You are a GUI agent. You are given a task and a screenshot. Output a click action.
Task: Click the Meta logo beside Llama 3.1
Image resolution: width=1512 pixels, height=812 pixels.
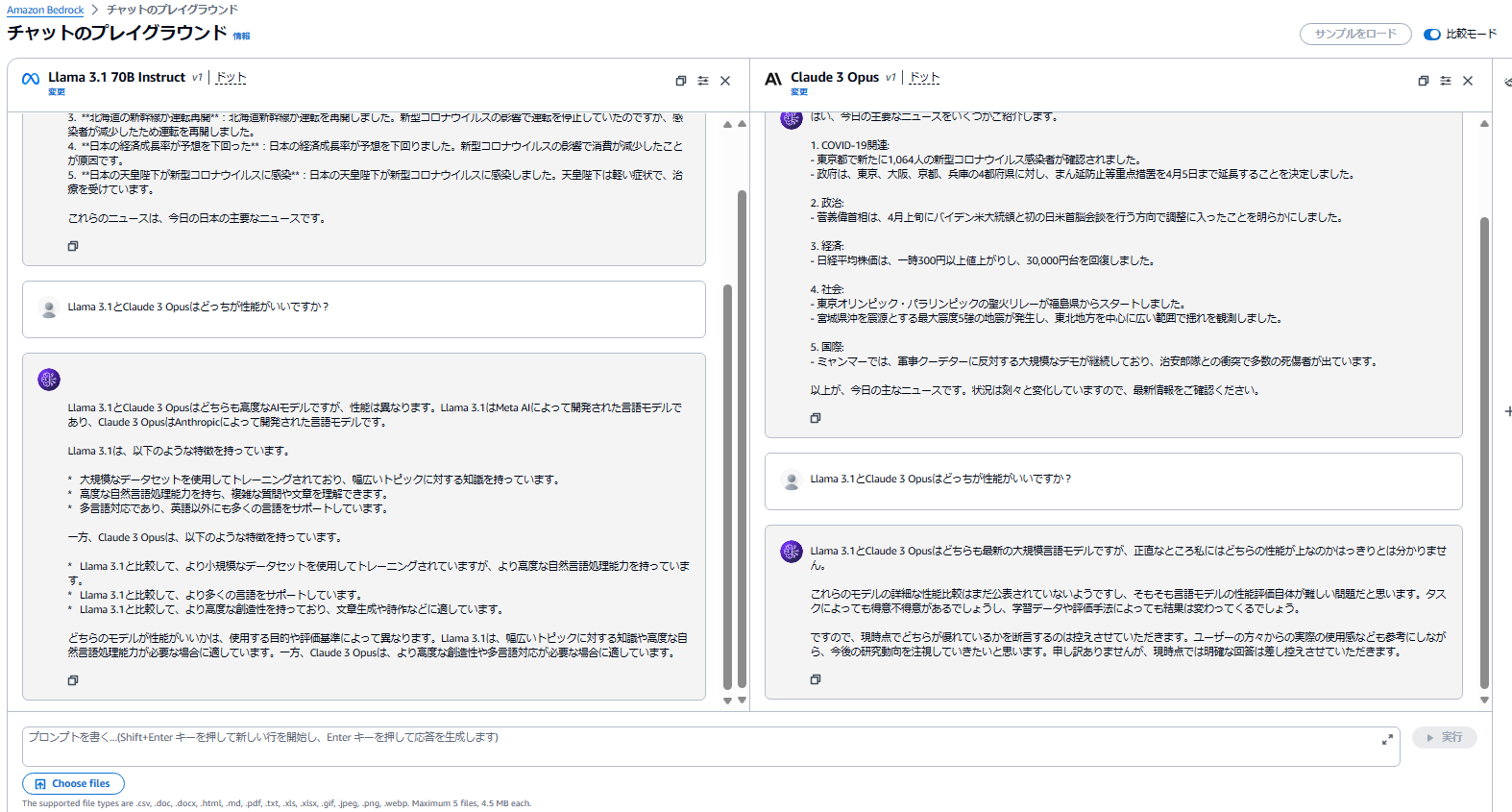click(x=31, y=79)
